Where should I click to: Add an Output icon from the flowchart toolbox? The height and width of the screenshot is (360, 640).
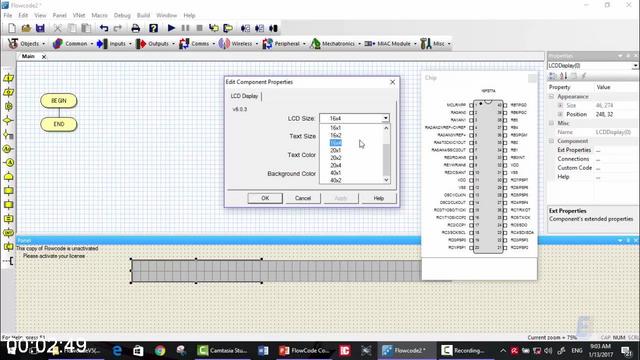(9, 92)
